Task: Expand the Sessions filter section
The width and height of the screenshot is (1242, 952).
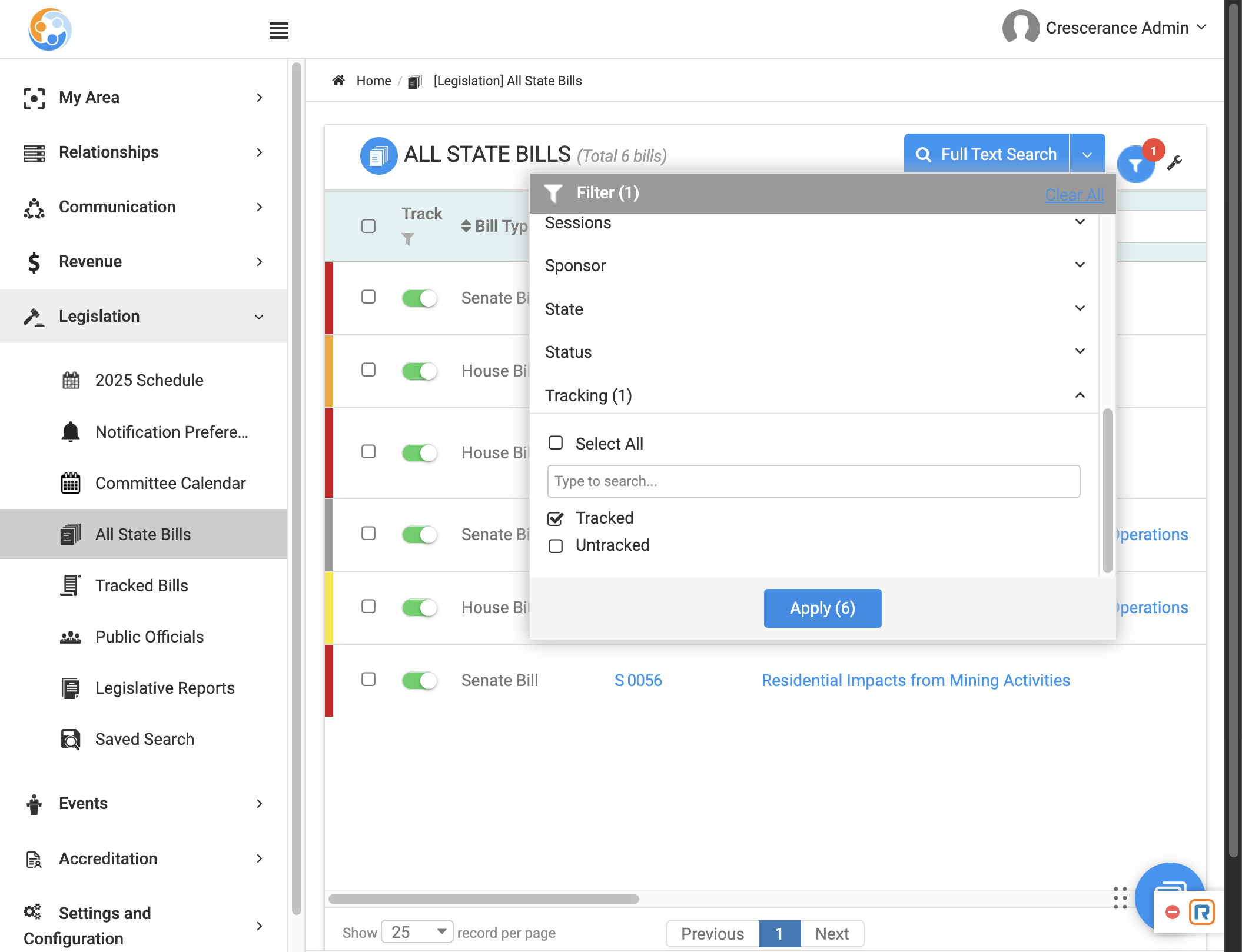Action: point(814,222)
